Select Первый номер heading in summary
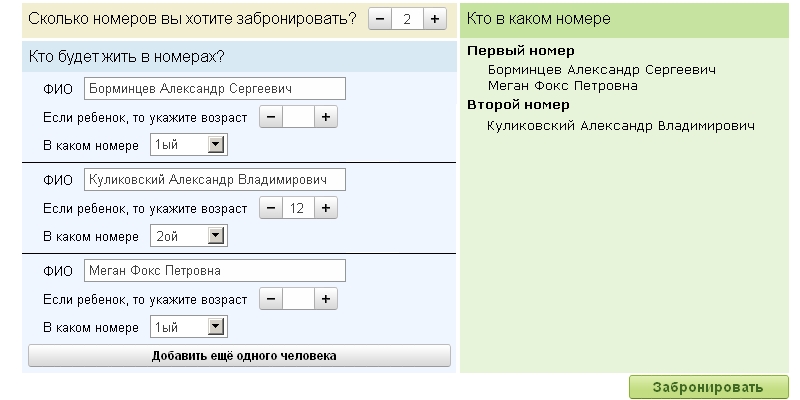 (x=521, y=51)
